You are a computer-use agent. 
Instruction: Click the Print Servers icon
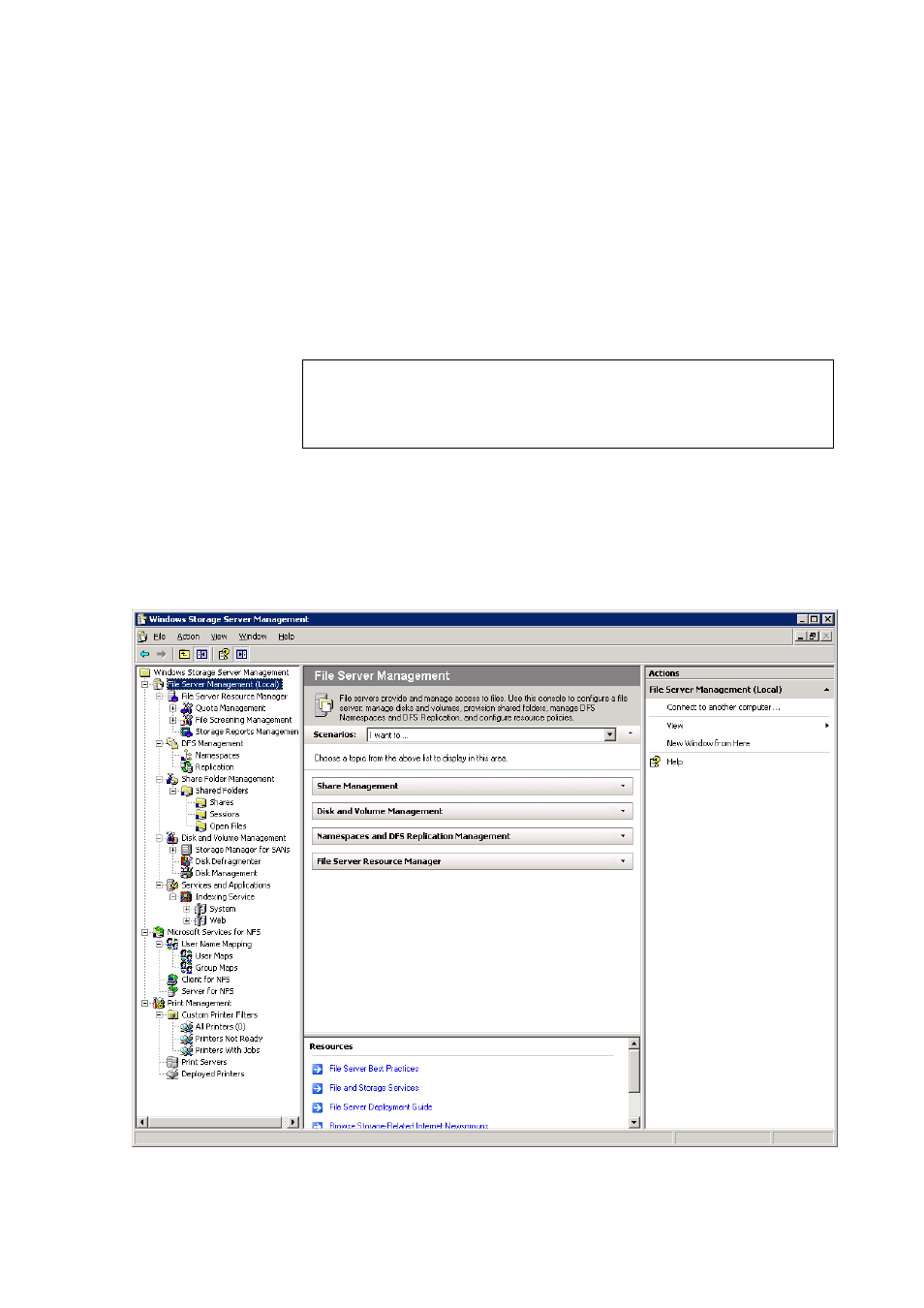[172, 1062]
